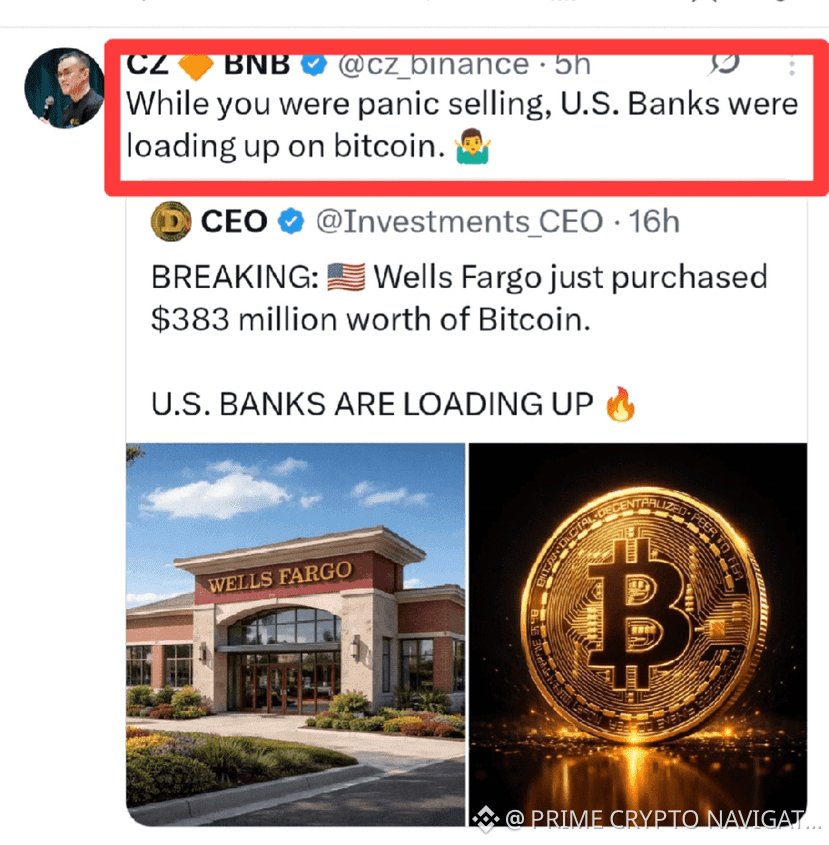Viewport: 829px width, 845px height.
Task: Open the three-dot more options menu
Action: click(x=791, y=66)
